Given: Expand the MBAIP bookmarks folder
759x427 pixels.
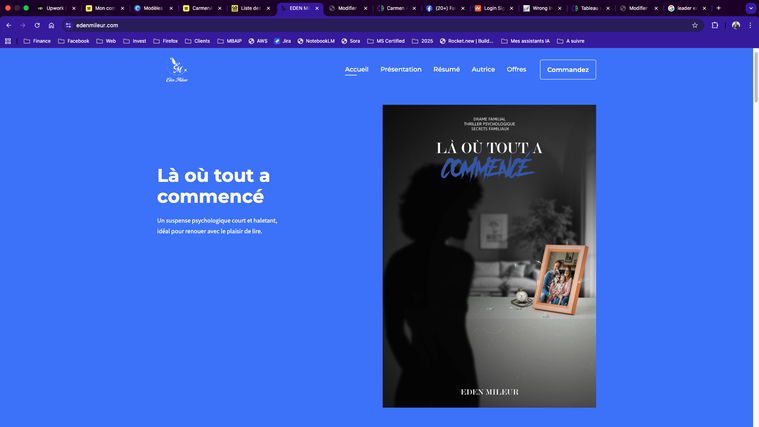Looking at the screenshot, I should pos(229,41).
